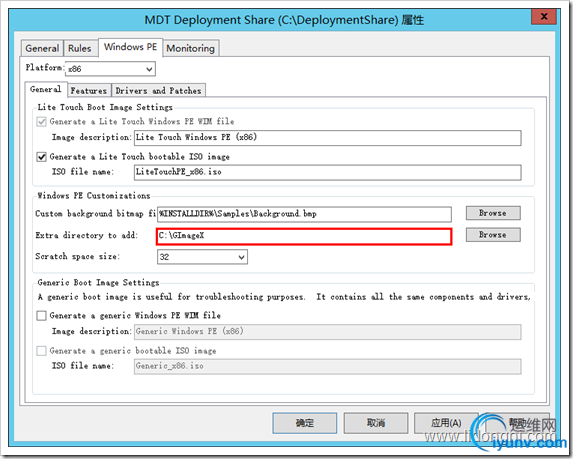The width and height of the screenshot is (573, 459).
Task: Click the Generic Windows PE description field
Action: tap(327, 332)
